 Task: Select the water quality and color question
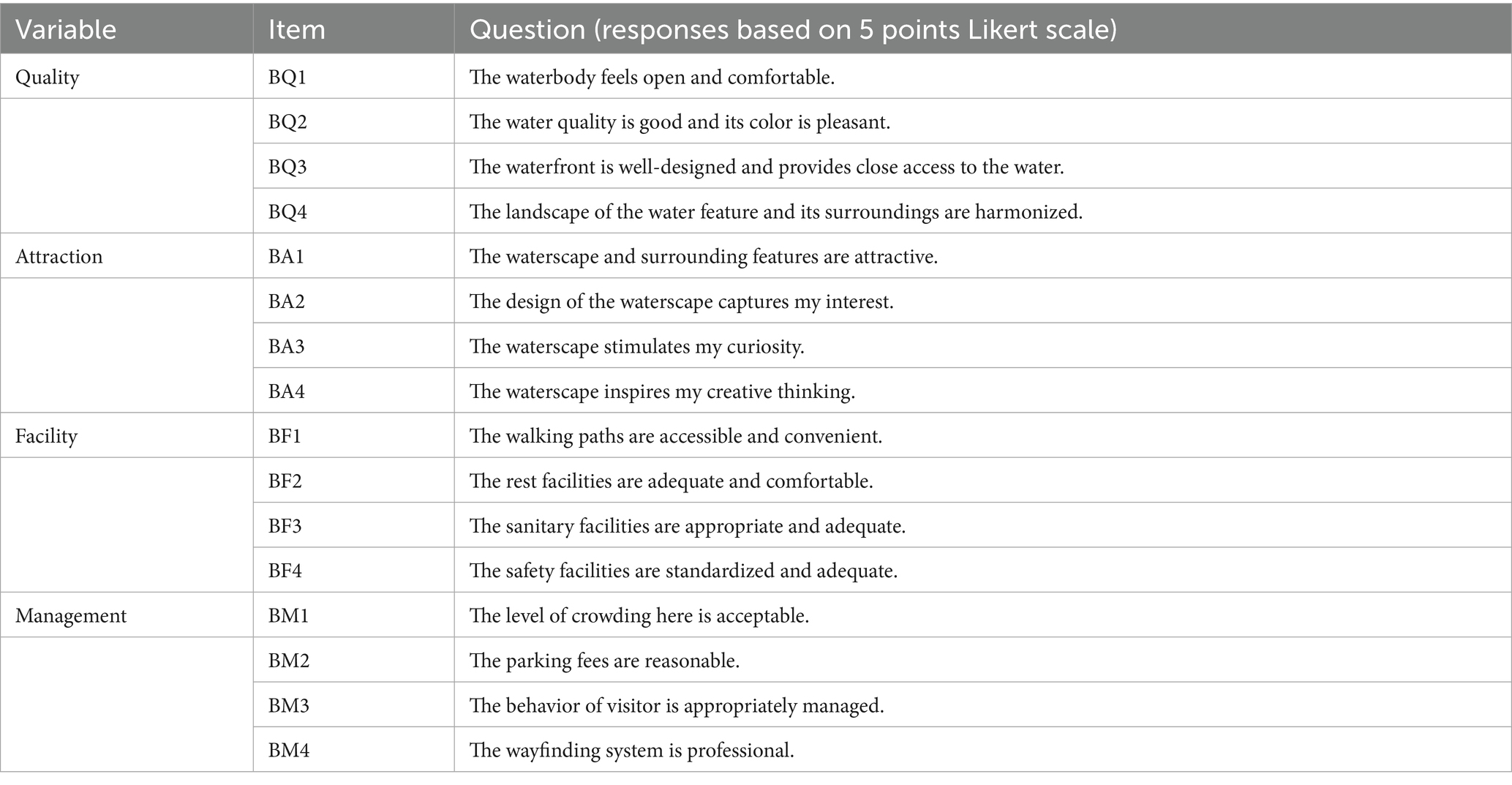(x=680, y=121)
